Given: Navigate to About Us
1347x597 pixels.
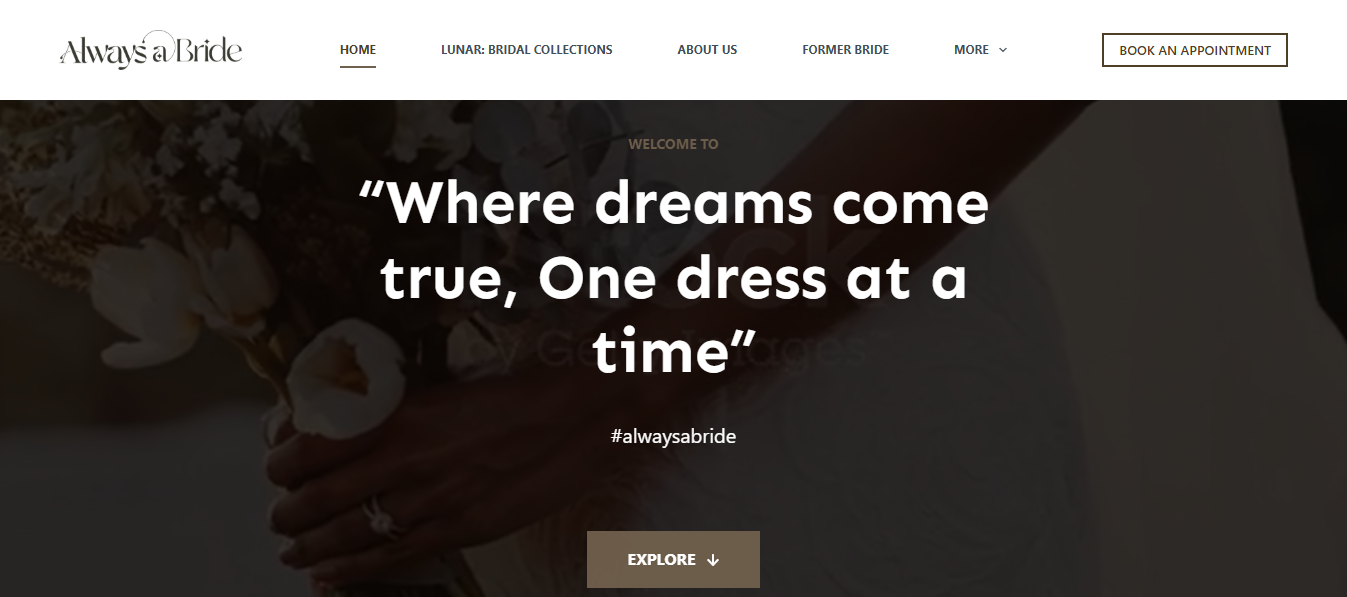Looking at the screenshot, I should coord(707,50).
